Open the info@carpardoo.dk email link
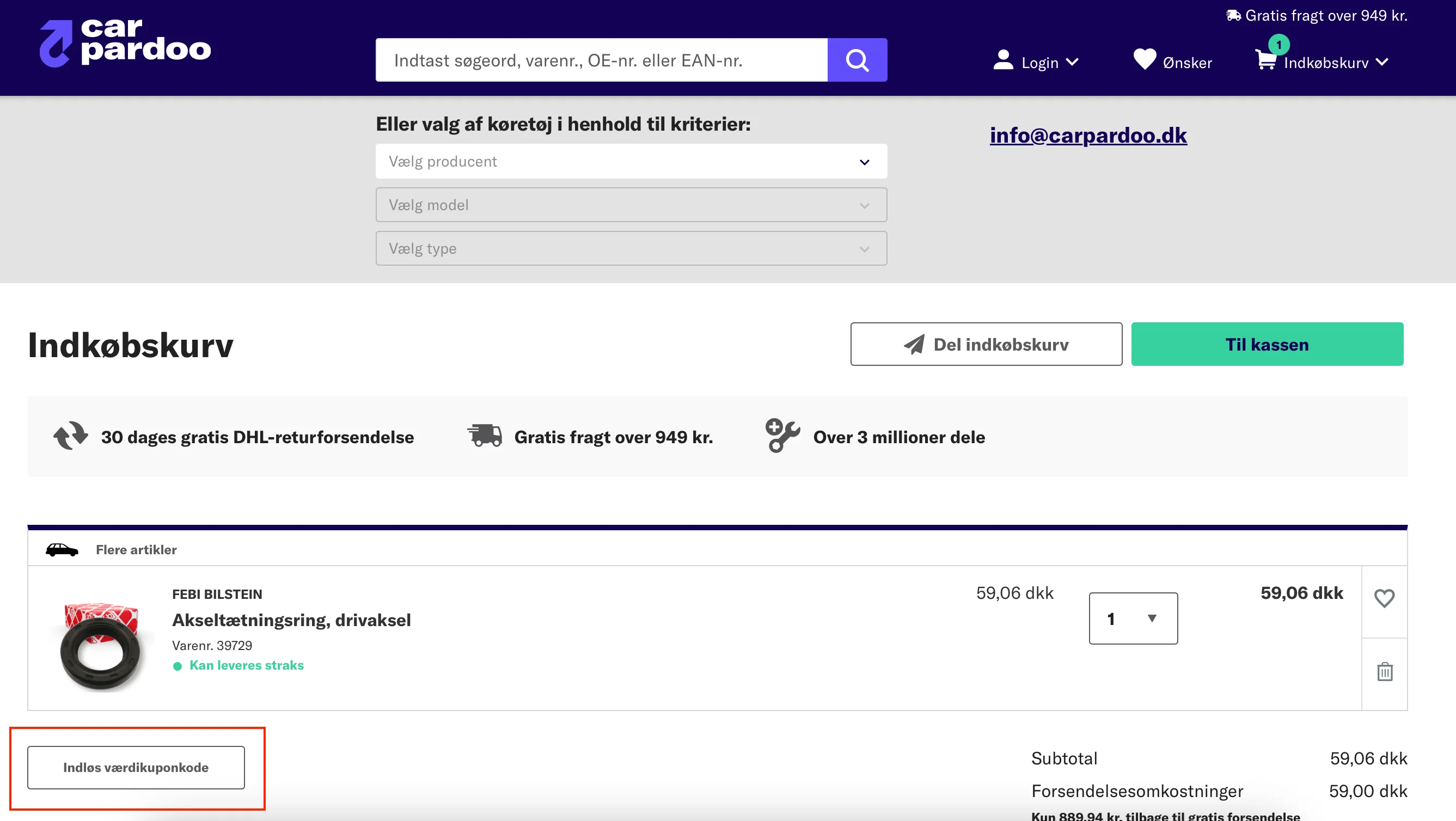 (1087, 136)
